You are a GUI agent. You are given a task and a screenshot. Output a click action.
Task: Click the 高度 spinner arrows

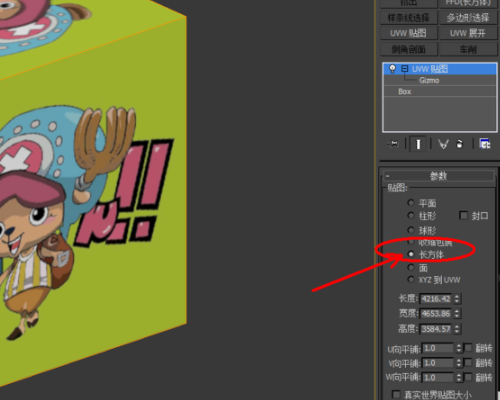pyautogui.click(x=457, y=329)
